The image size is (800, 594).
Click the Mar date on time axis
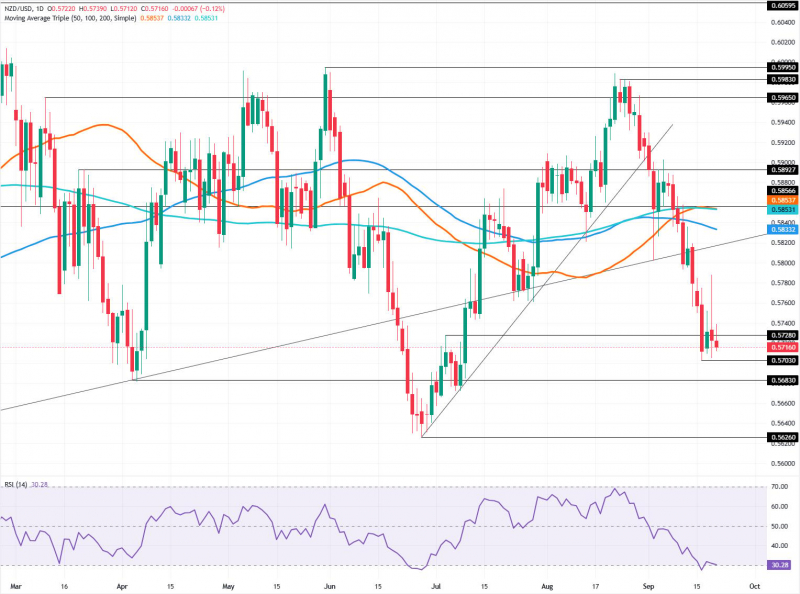tap(16, 586)
